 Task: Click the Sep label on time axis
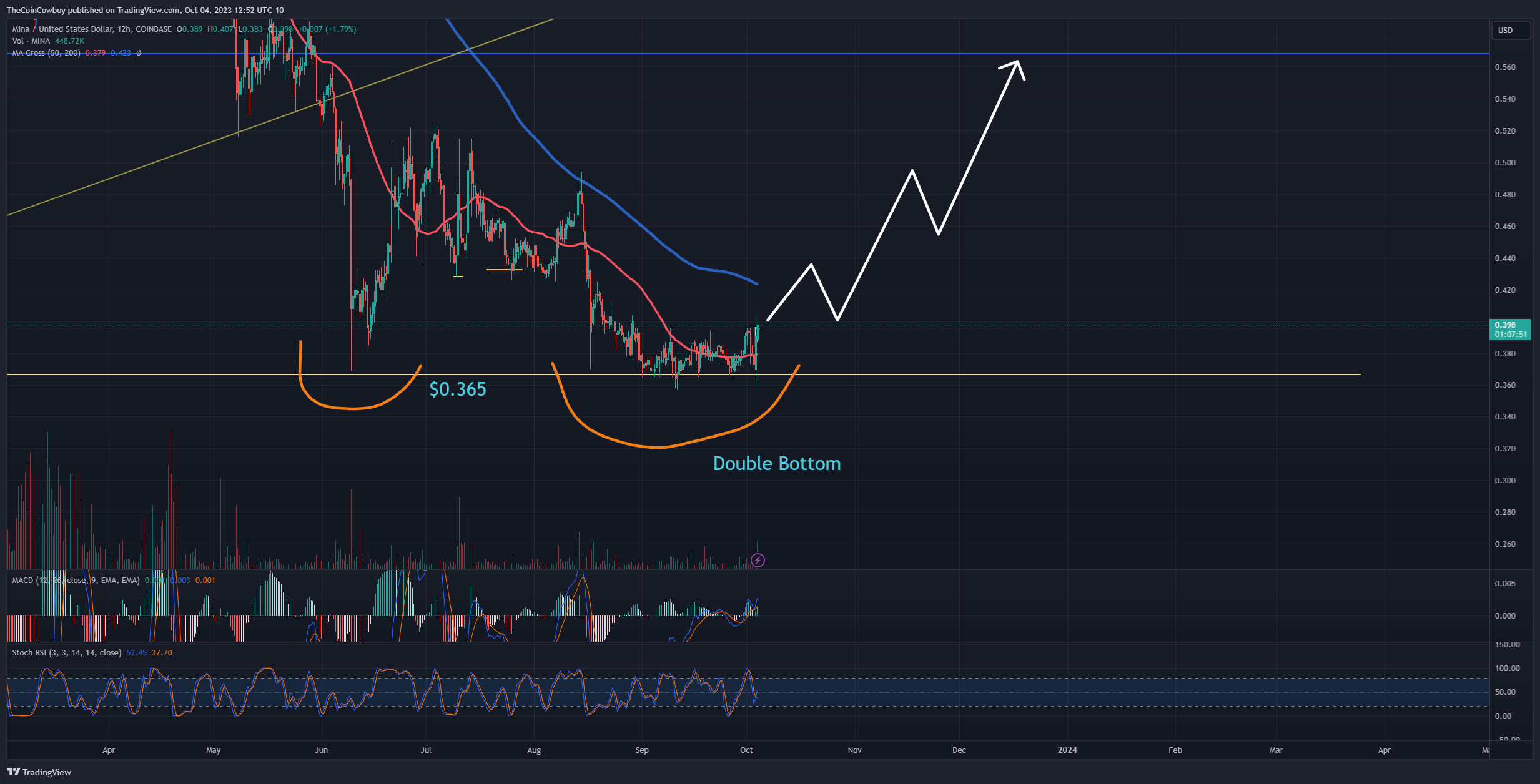[641, 750]
